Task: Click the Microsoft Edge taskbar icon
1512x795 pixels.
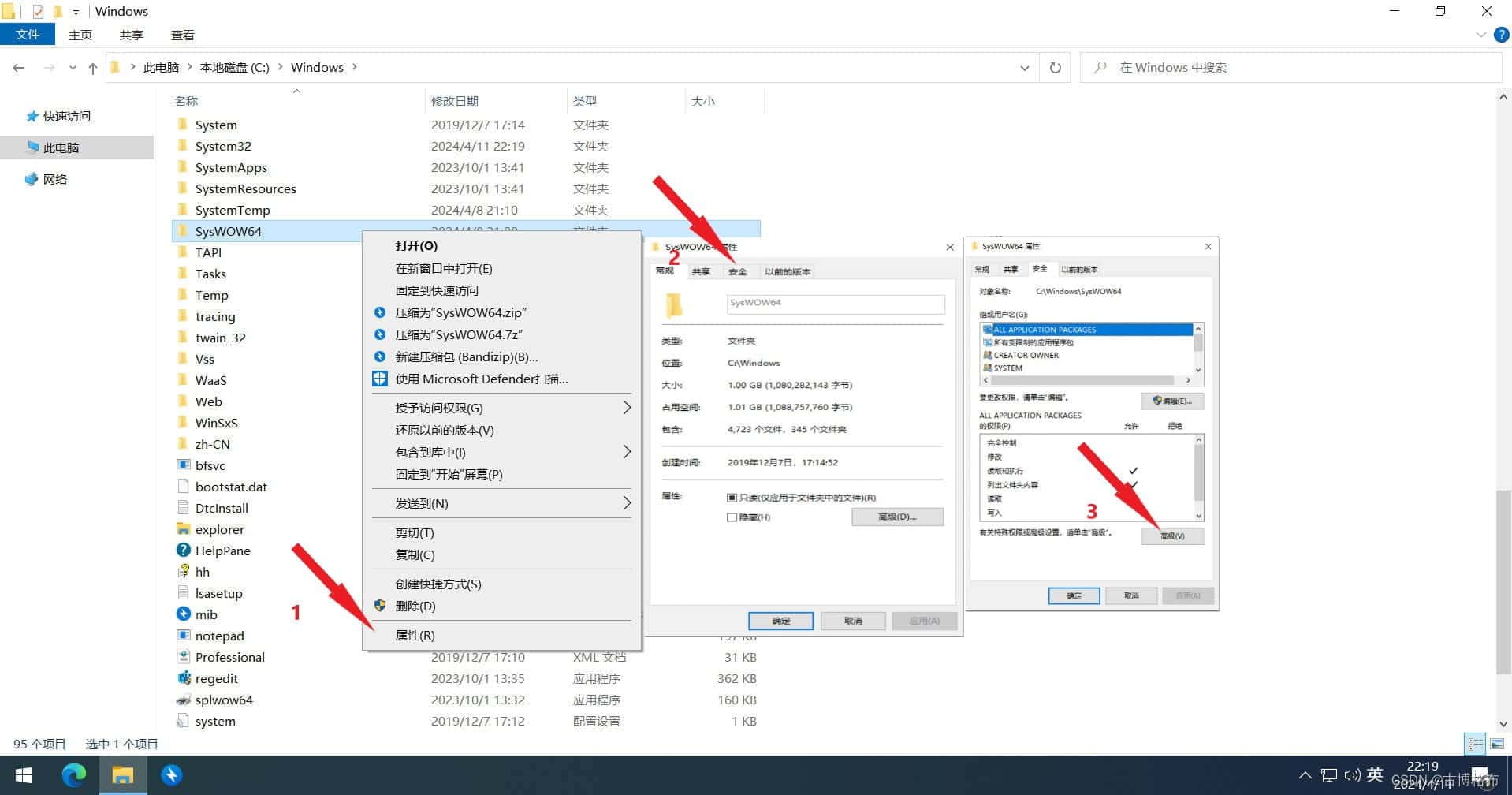Action: 74,775
